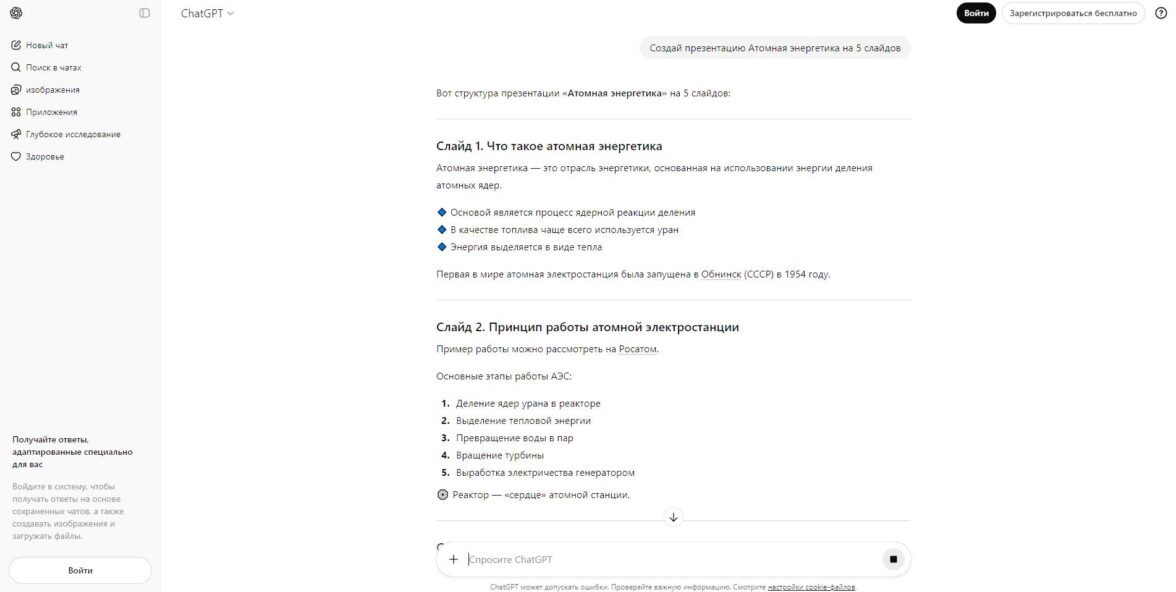This screenshot has width=1176, height=592.
Task: Open the Здоровье sidebar item
Action: click(x=44, y=156)
